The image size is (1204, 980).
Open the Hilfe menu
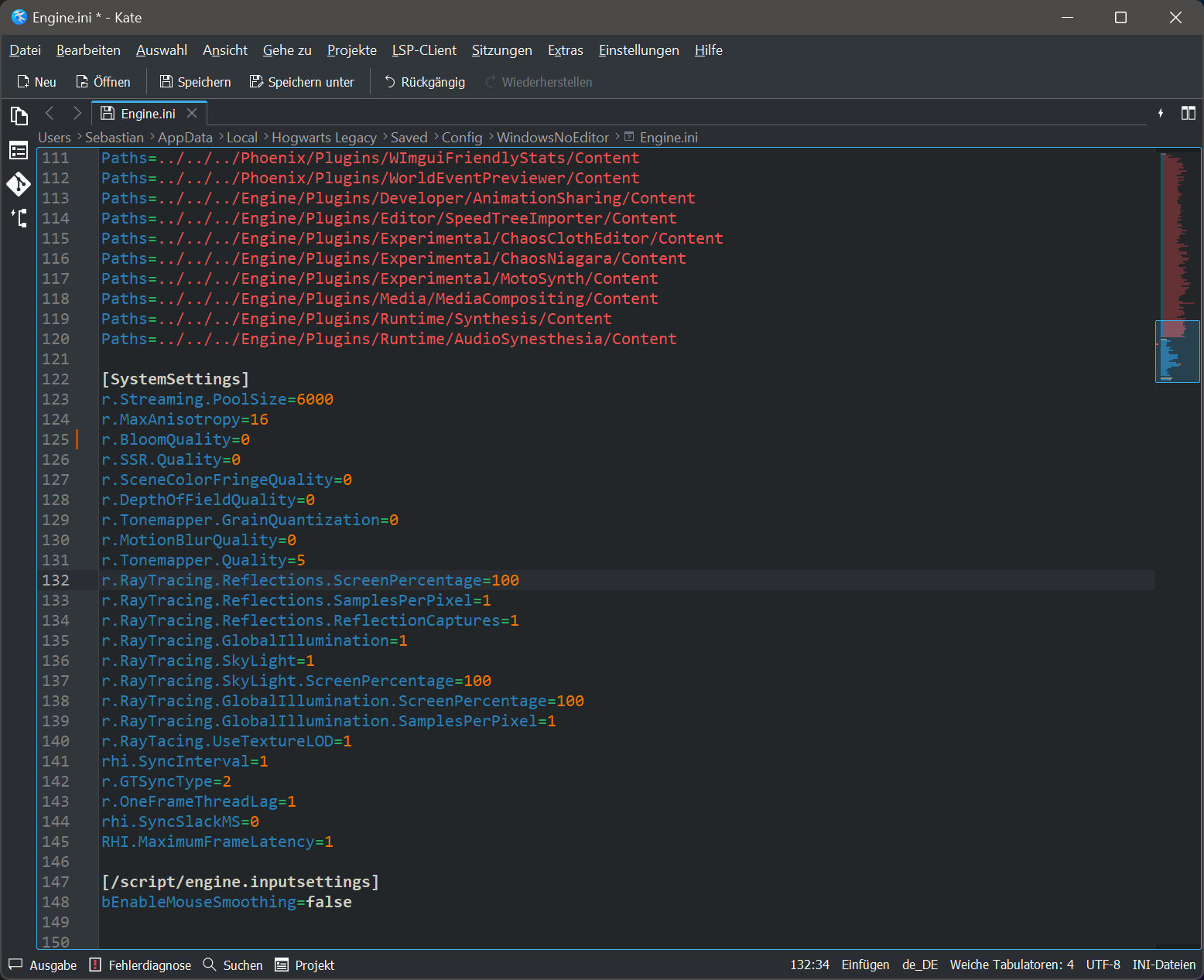coord(709,50)
